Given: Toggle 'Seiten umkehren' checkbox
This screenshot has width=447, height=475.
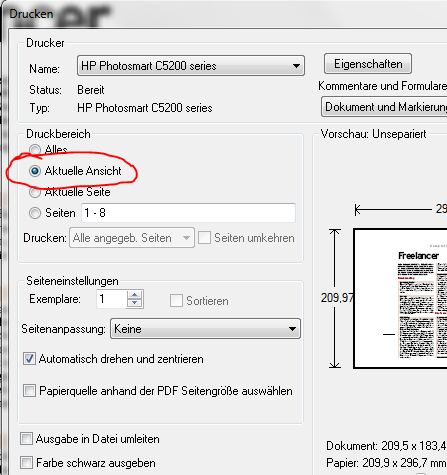Looking at the screenshot, I should click(204, 238).
